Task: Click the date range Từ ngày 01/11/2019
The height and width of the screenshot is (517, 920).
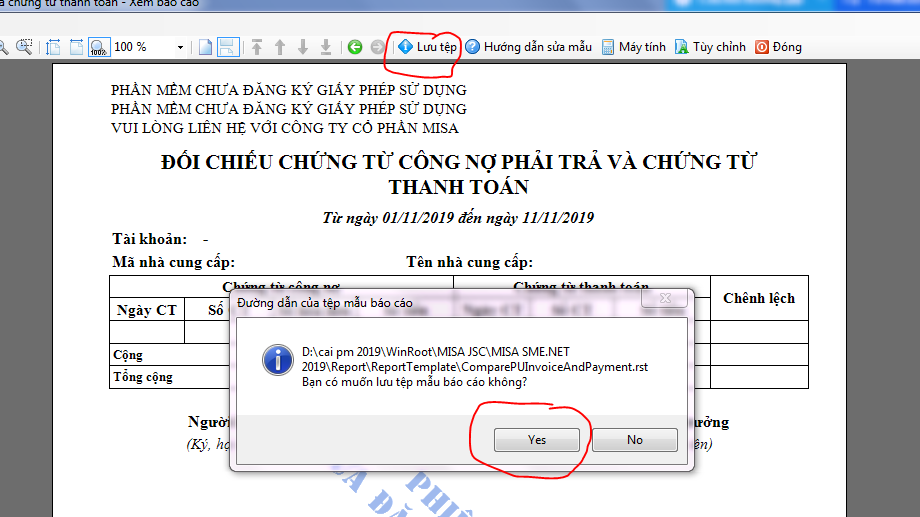Action: (x=458, y=218)
